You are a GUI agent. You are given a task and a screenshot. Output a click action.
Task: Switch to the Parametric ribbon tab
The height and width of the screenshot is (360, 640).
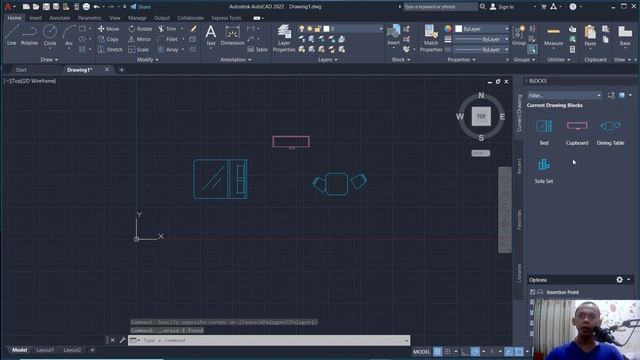89,18
